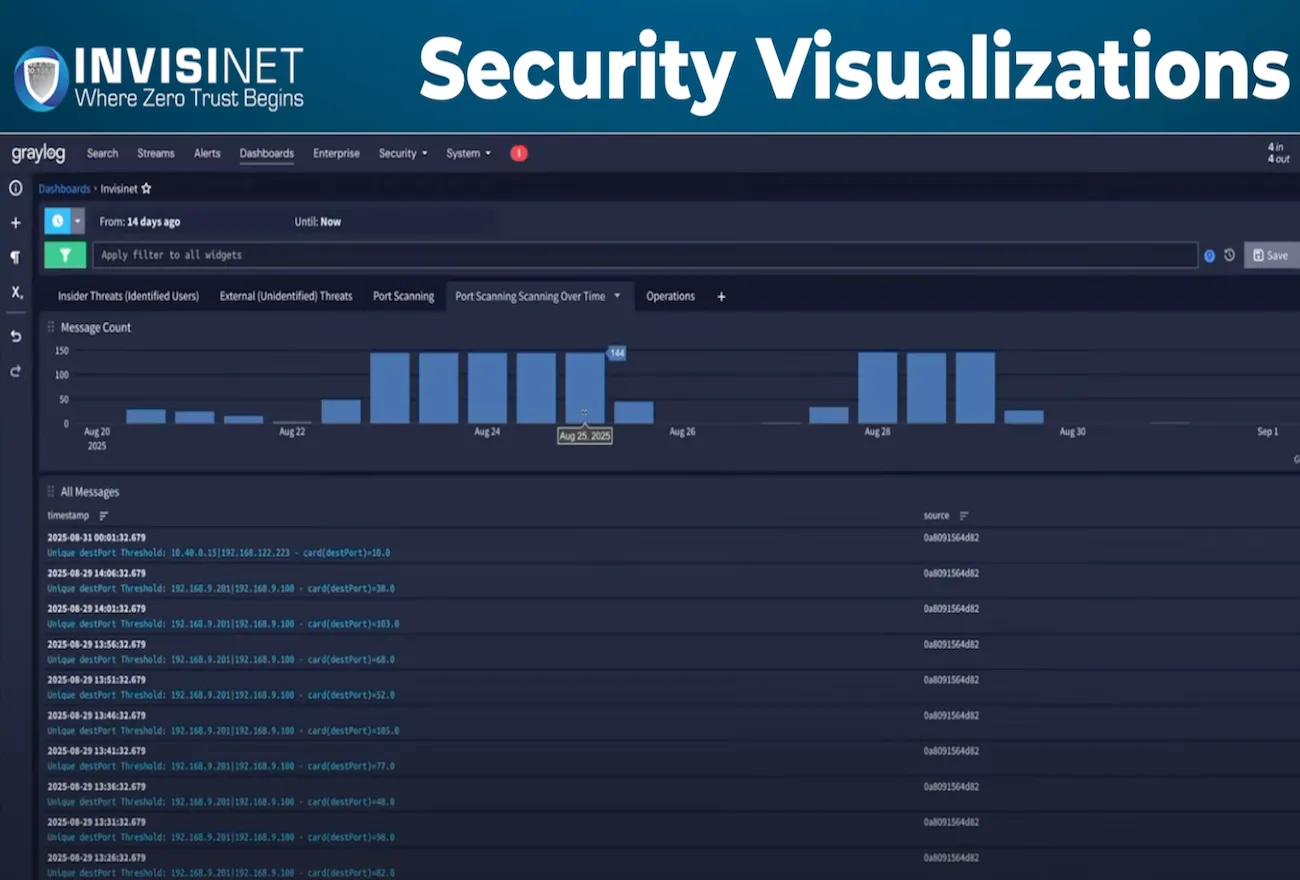Screen dimensions: 1300x880
Task: Select the green filter icon
Action: click(65, 255)
